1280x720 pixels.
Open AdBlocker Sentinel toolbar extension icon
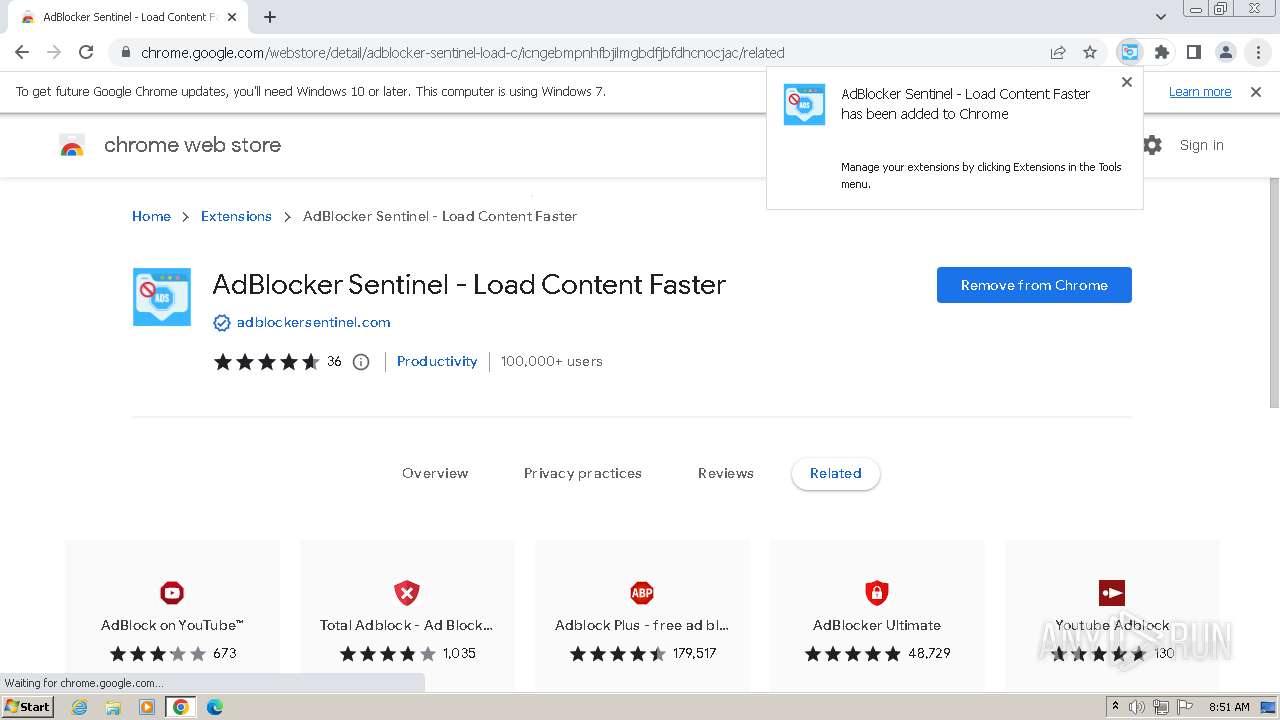coord(1129,53)
